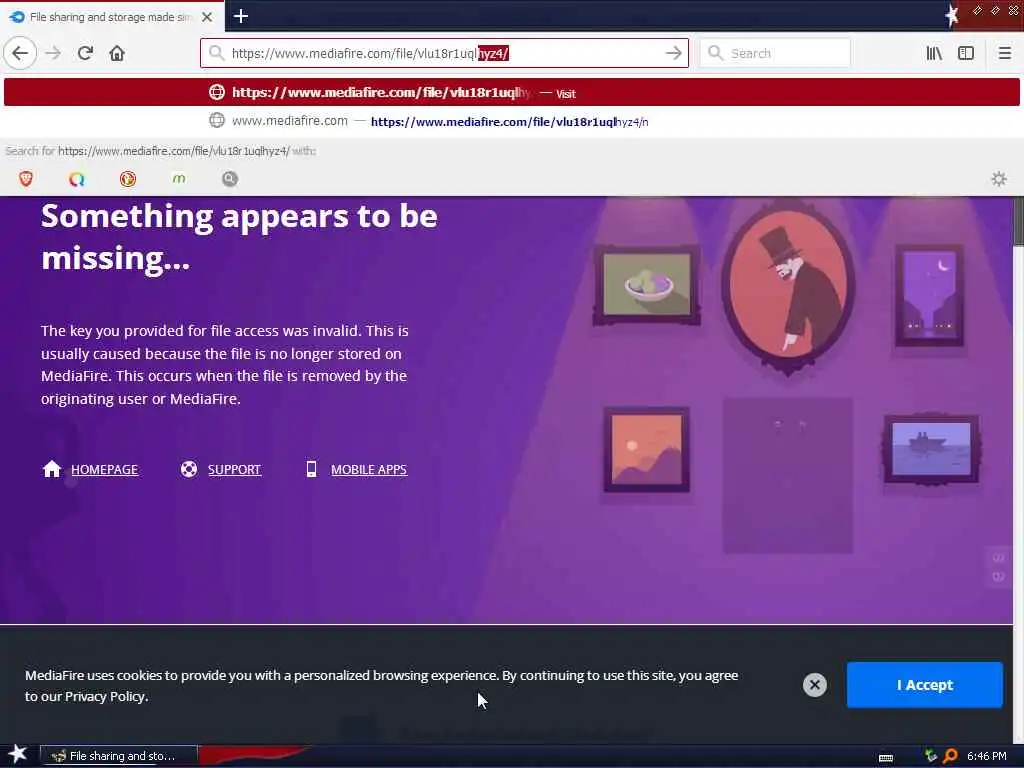Accept cookies with I Accept button

point(924,684)
